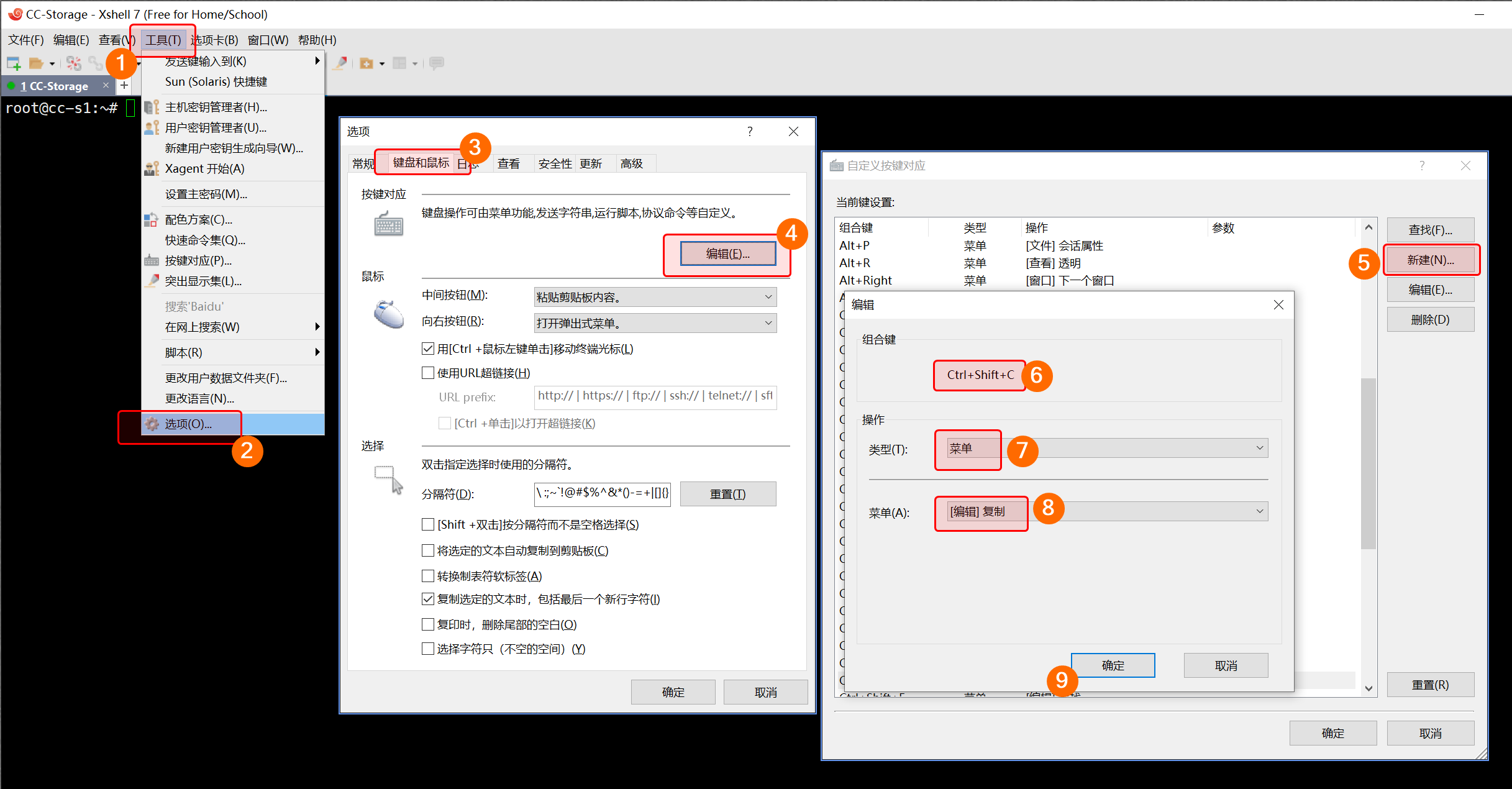The width and height of the screenshot is (1512, 789).
Task: Open the 选项卡(B) menu
Action: [214, 40]
